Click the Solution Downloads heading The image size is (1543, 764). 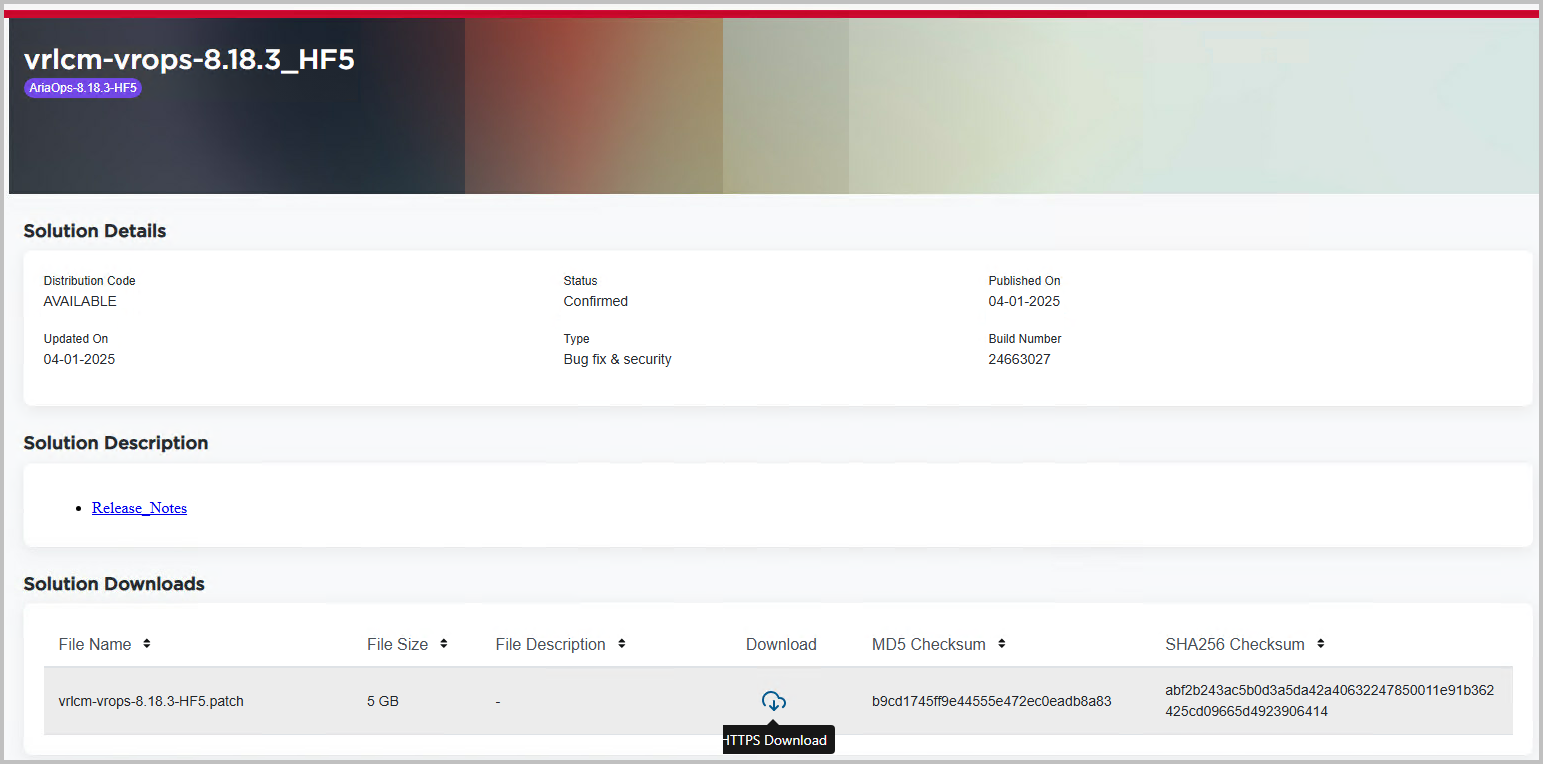(114, 584)
